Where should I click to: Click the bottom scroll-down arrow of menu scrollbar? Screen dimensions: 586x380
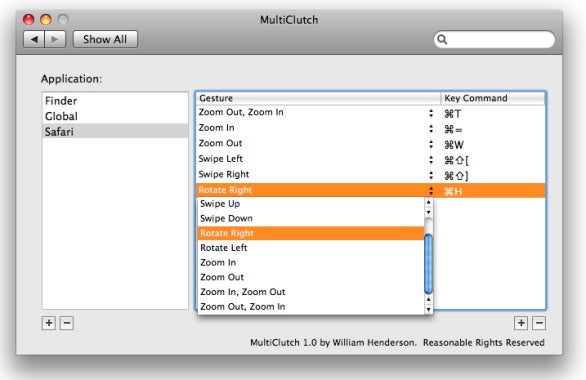[x=428, y=309]
